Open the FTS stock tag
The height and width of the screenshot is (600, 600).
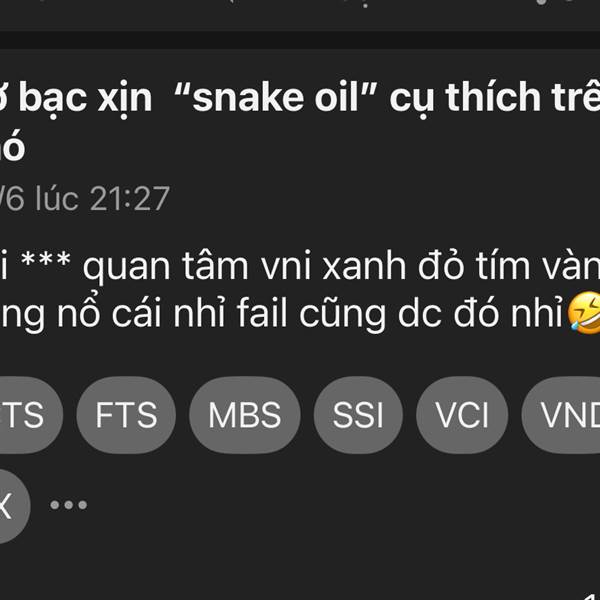(126, 415)
